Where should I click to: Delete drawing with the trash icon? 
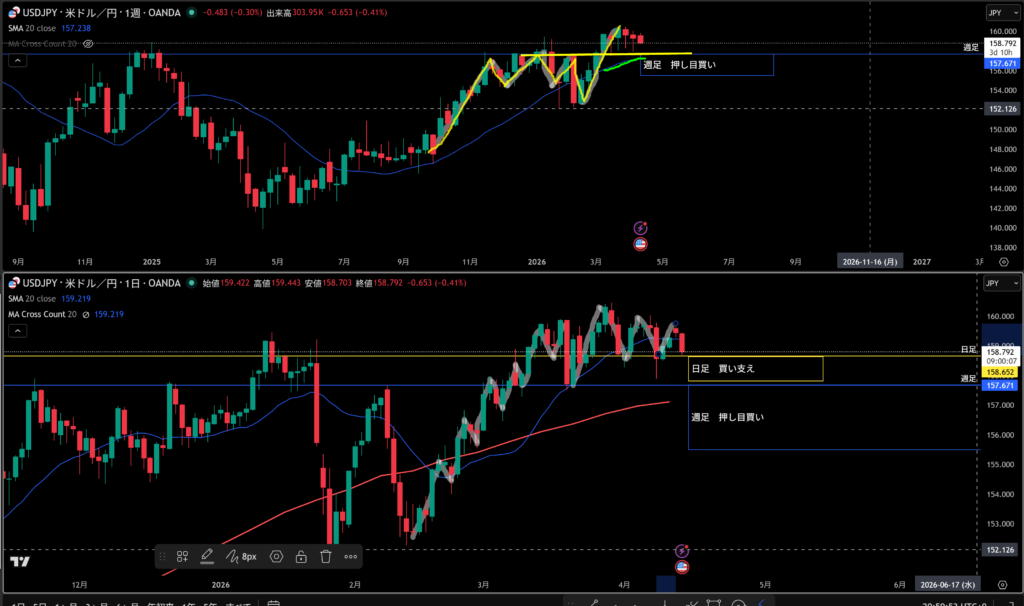[325, 556]
